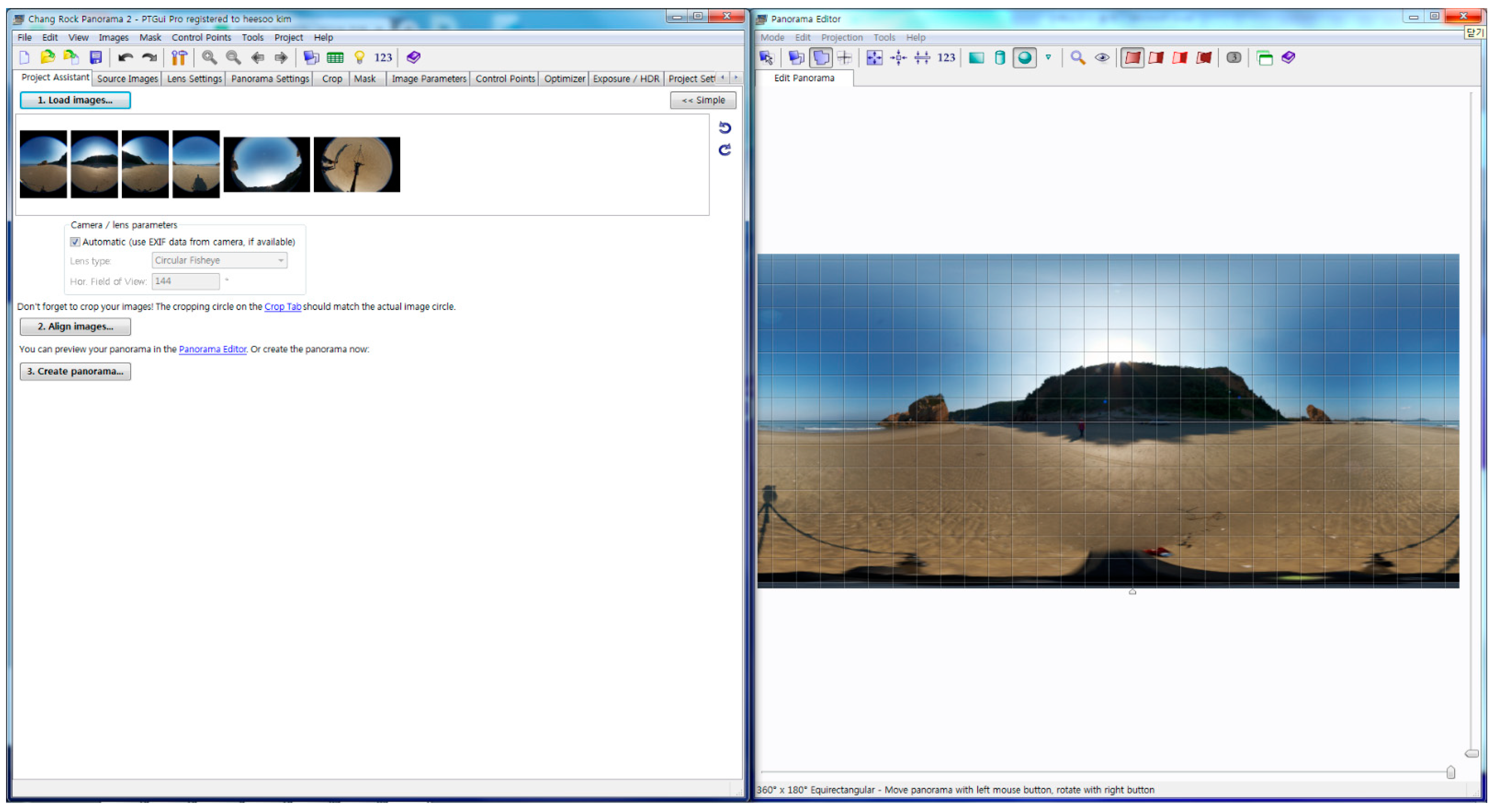The width and height of the screenshot is (1495, 812).
Task: Click the fit panorama icon with four arrows
Action: [874, 57]
